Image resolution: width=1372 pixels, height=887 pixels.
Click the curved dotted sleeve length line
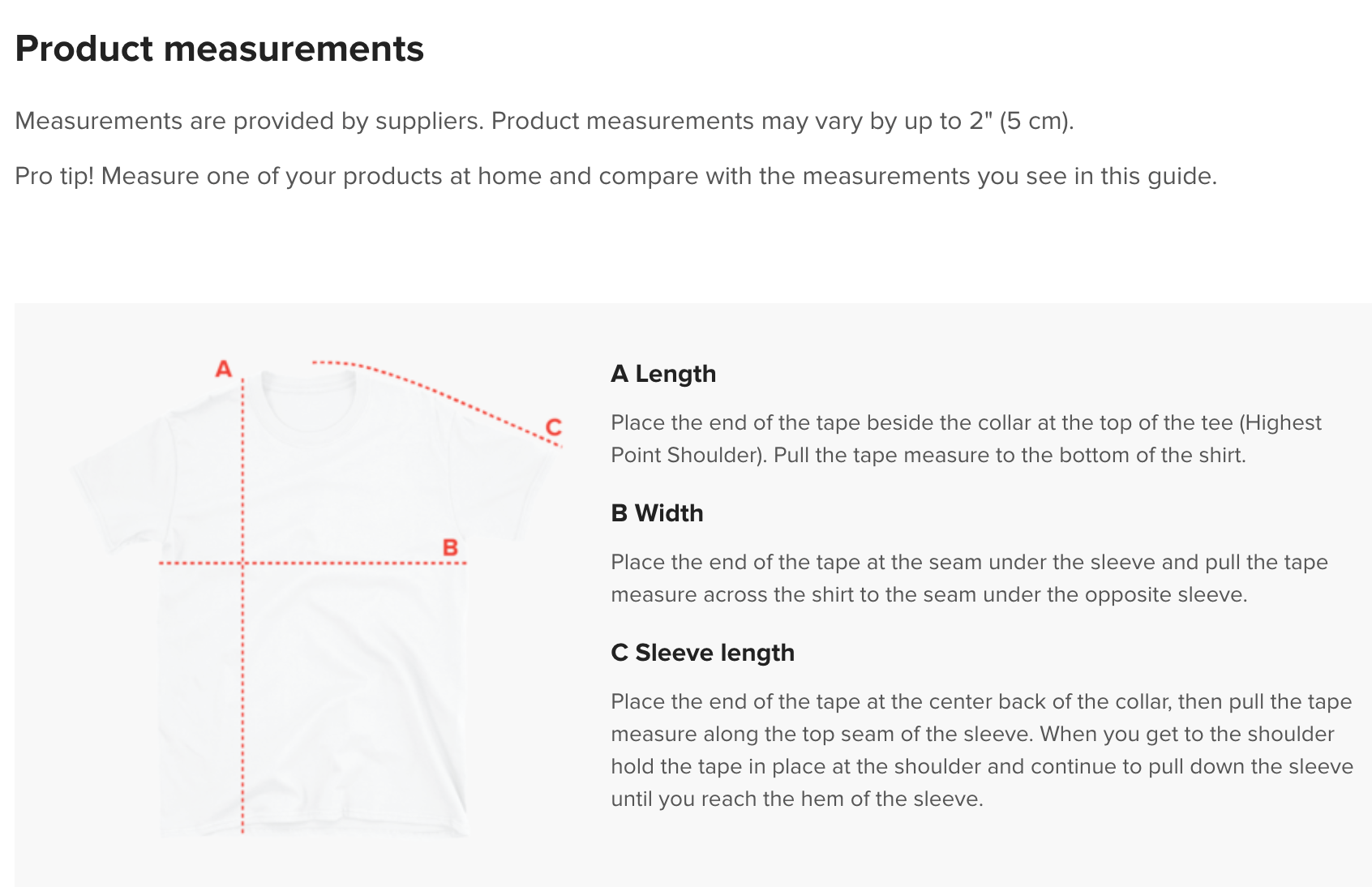tap(430, 389)
